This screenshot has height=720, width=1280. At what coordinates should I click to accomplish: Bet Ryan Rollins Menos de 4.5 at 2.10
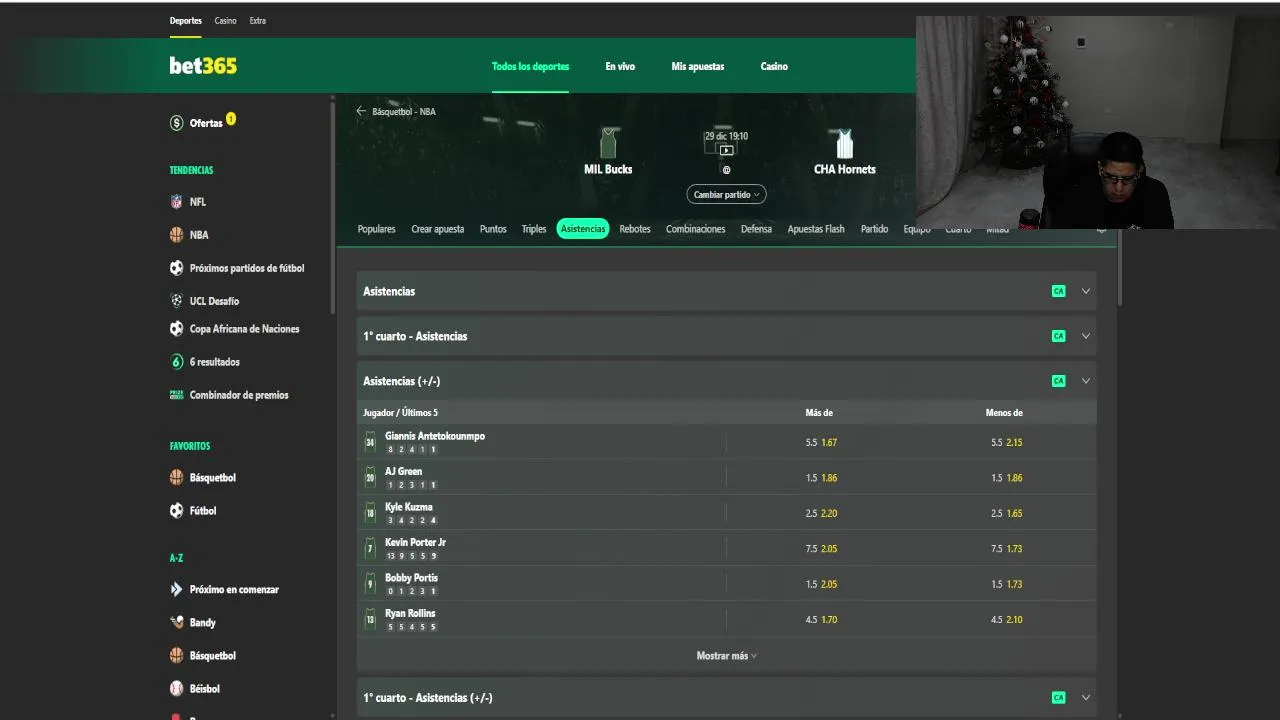[1006, 620]
